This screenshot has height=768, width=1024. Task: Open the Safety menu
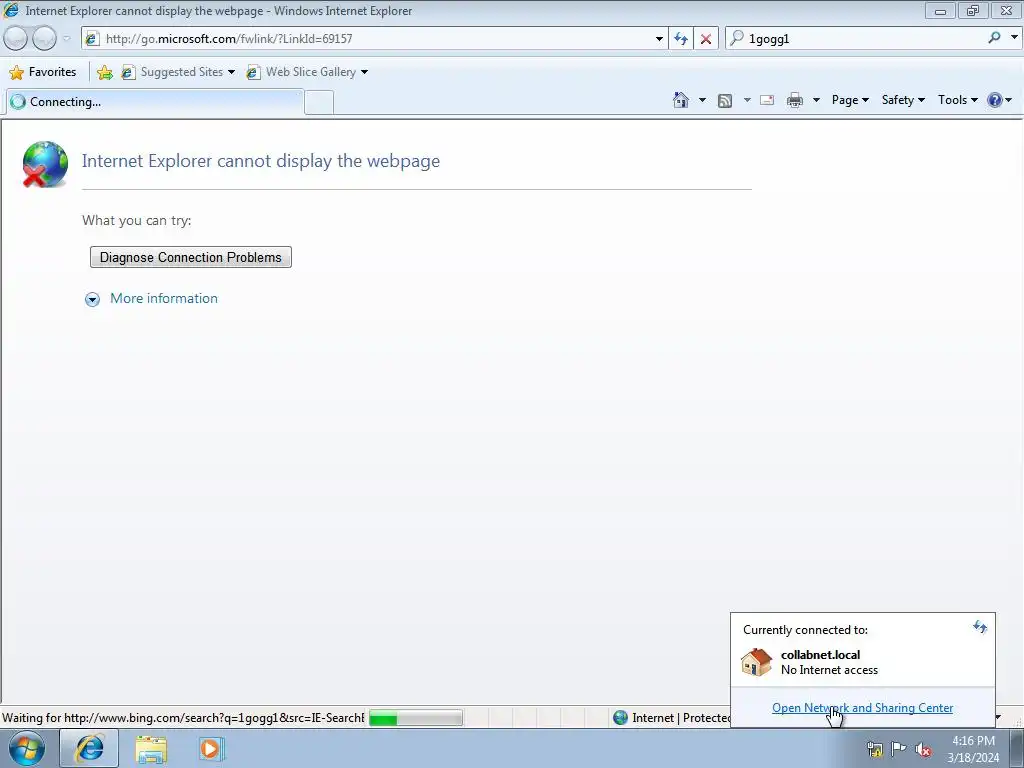pyautogui.click(x=903, y=100)
